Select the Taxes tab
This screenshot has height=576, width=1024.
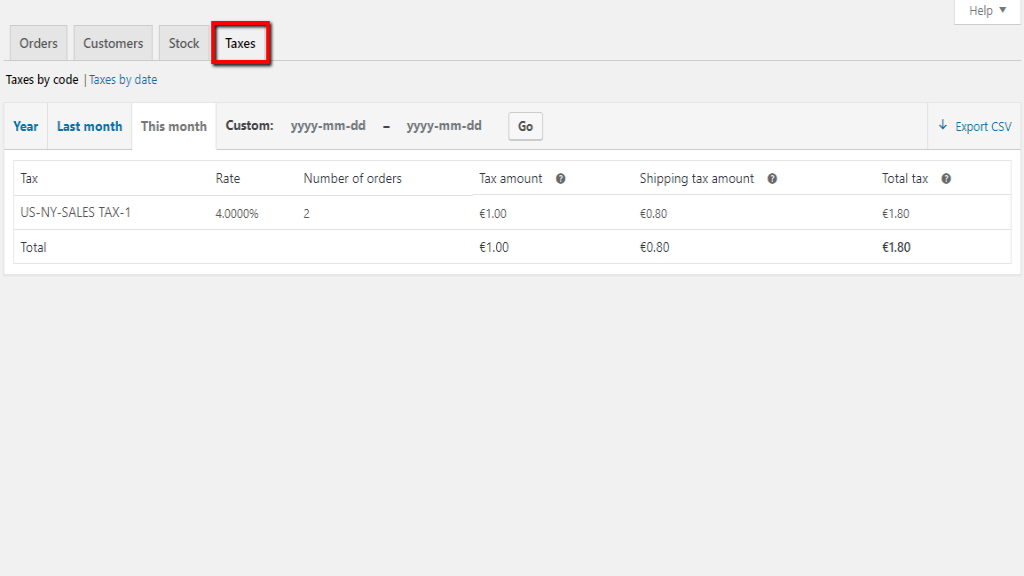tap(240, 43)
